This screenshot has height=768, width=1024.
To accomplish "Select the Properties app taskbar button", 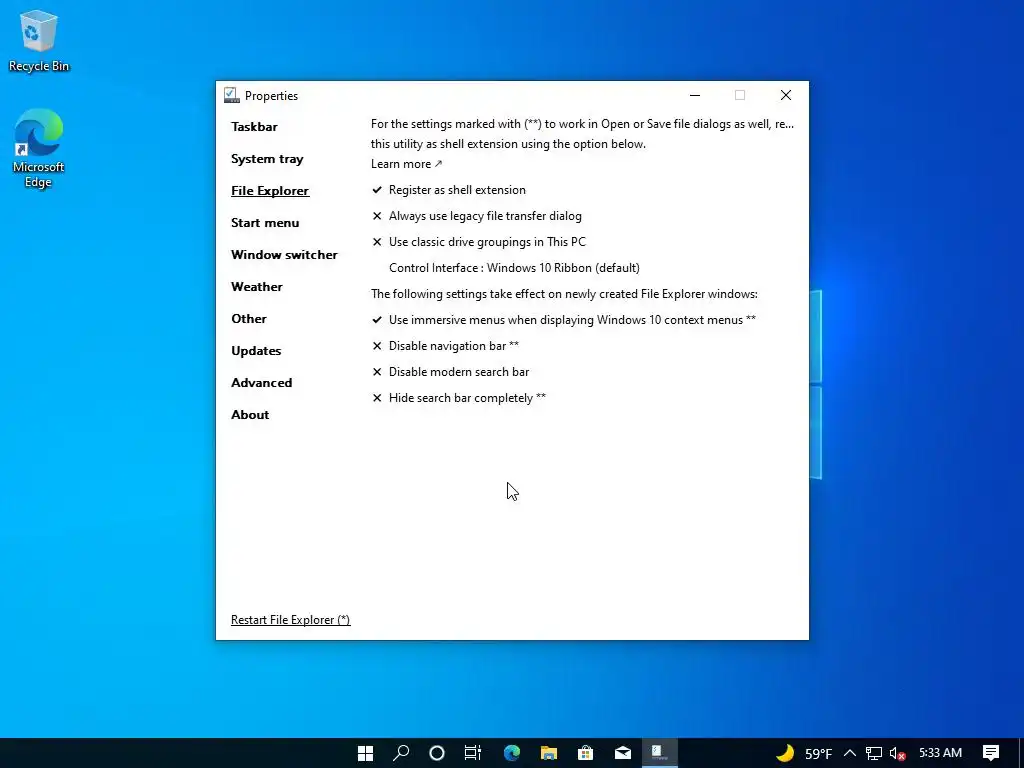I will tap(660, 753).
